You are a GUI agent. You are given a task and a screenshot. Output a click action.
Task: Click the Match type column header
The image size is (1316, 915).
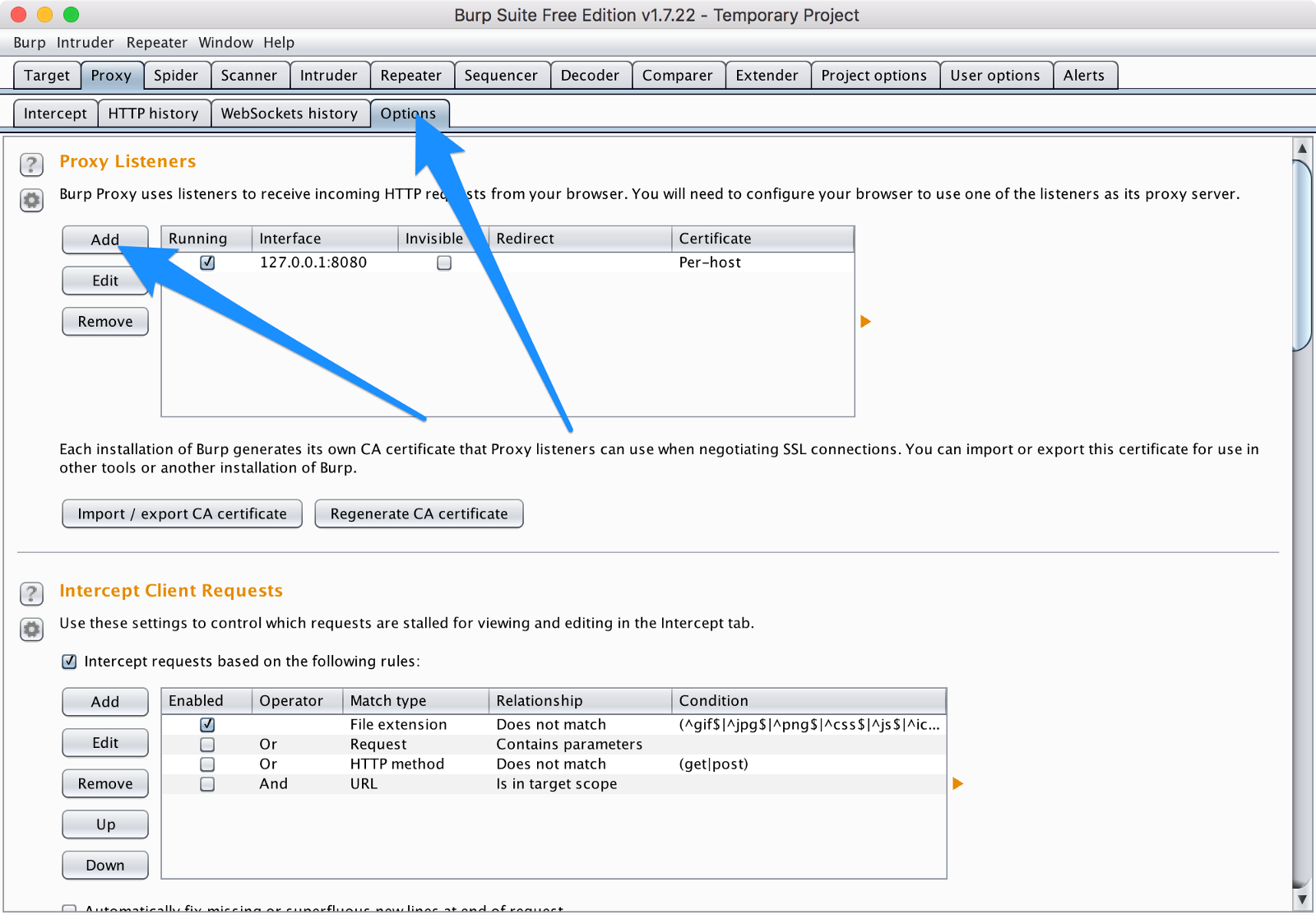416,701
